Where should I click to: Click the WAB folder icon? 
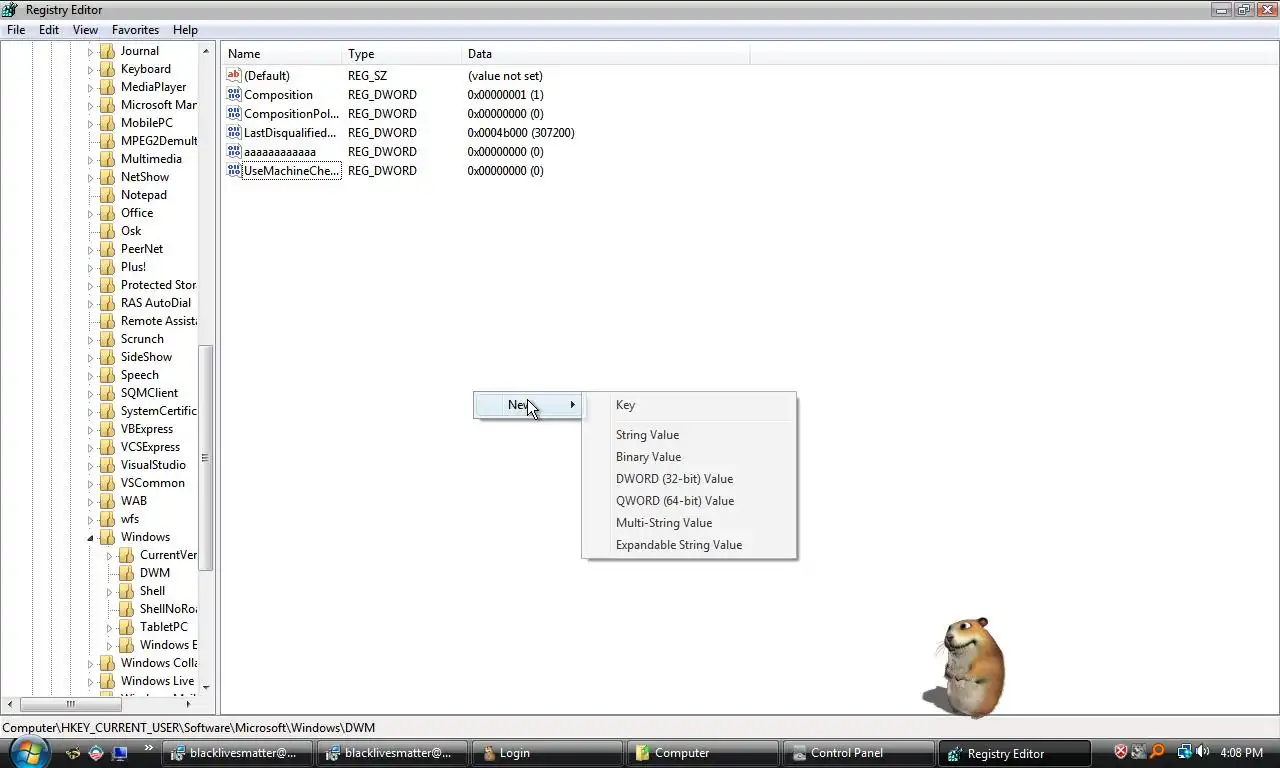tap(107, 501)
